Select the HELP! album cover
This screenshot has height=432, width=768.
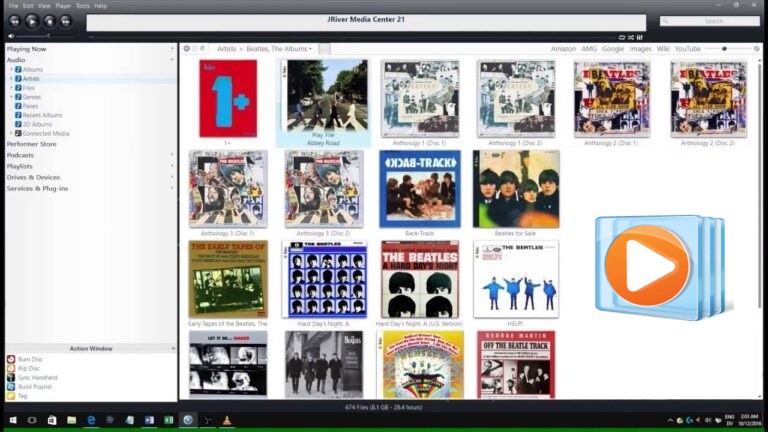click(516, 279)
